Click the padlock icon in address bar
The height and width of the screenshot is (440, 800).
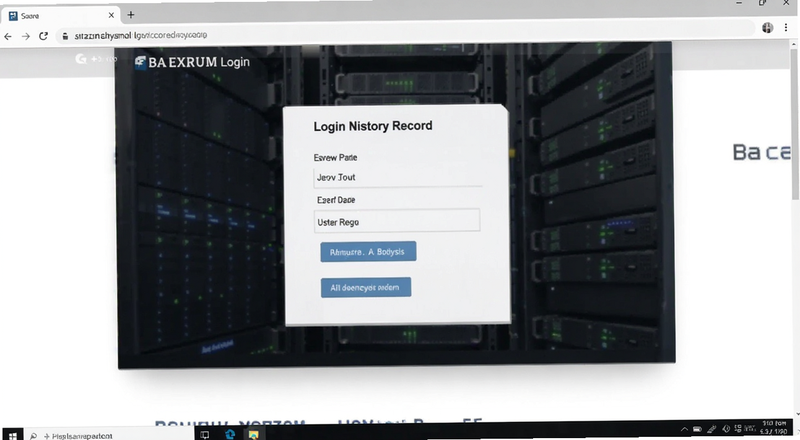[x=65, y=36]
